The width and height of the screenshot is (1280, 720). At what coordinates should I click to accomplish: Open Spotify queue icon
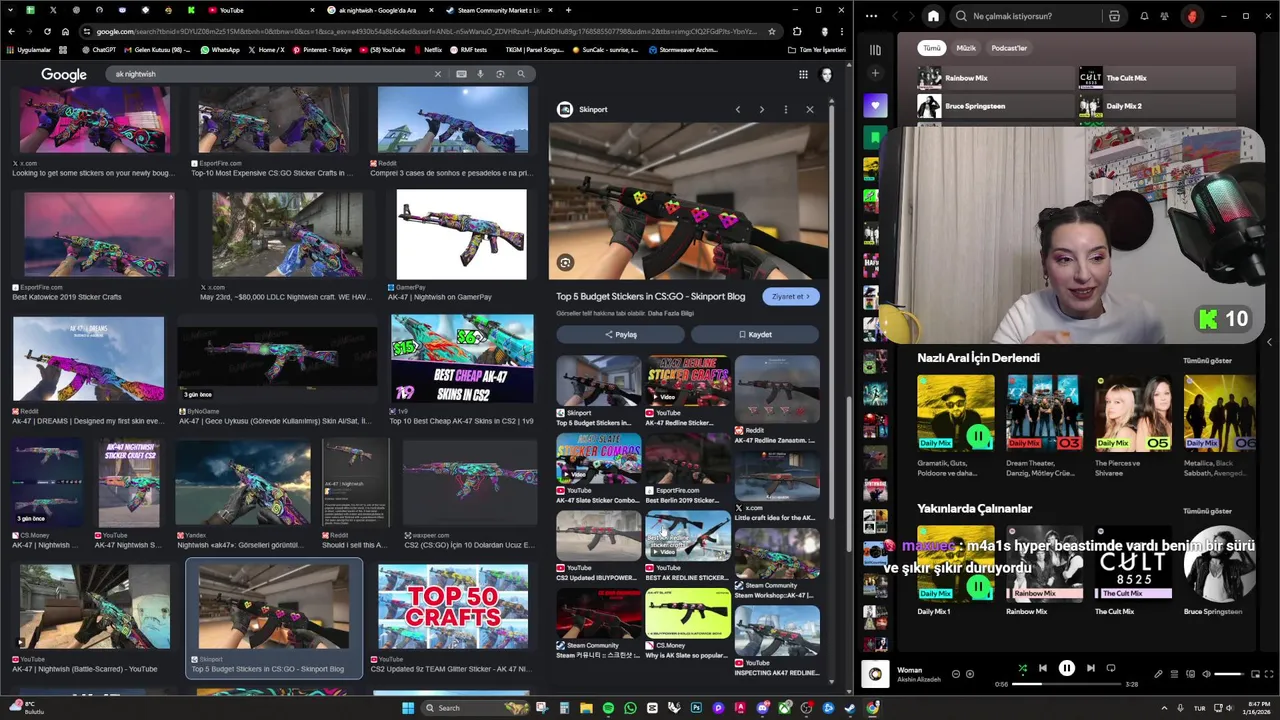coord(1175,674)
